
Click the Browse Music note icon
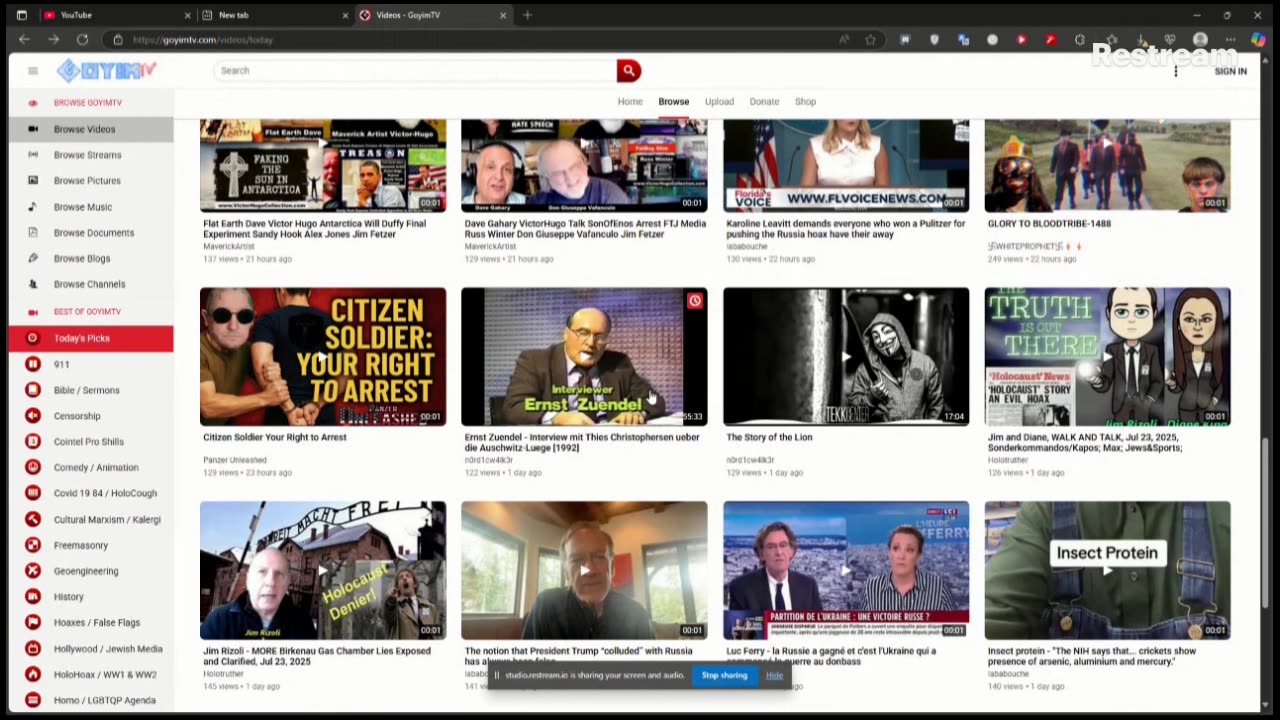point(33,207)
